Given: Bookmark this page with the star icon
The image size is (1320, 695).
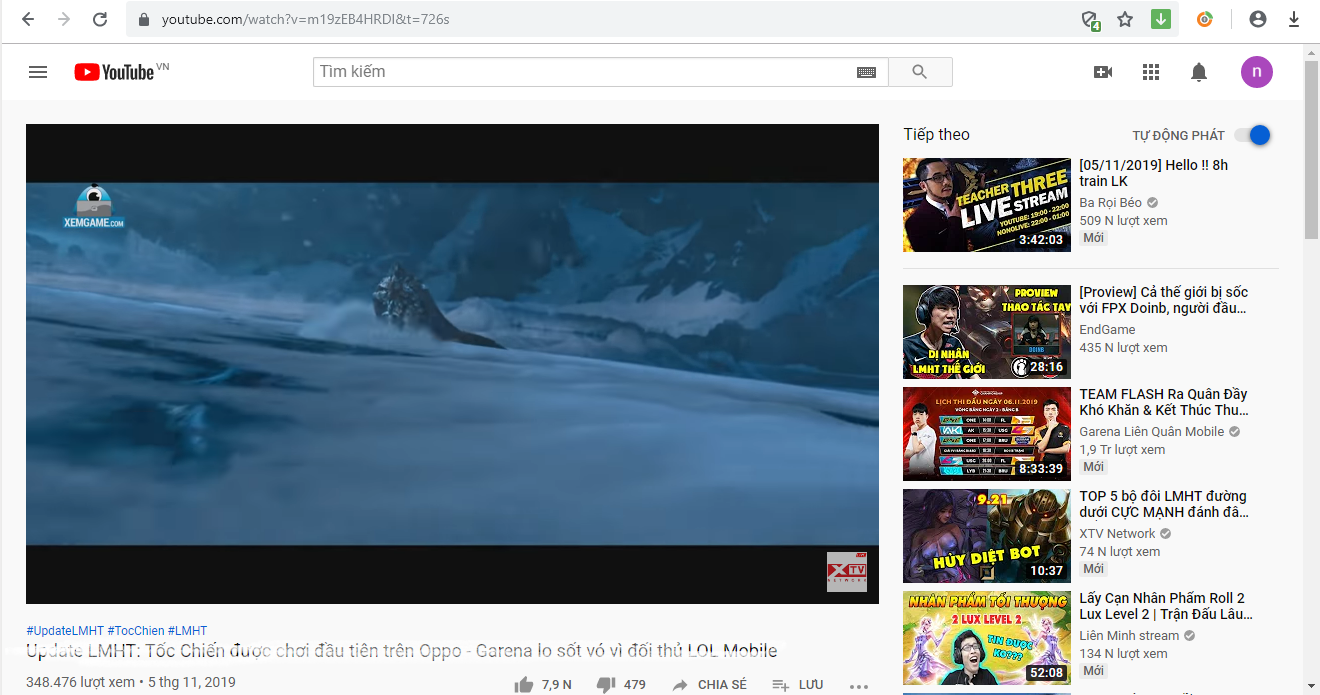Looking at the screenshot, I should 1125,19.
